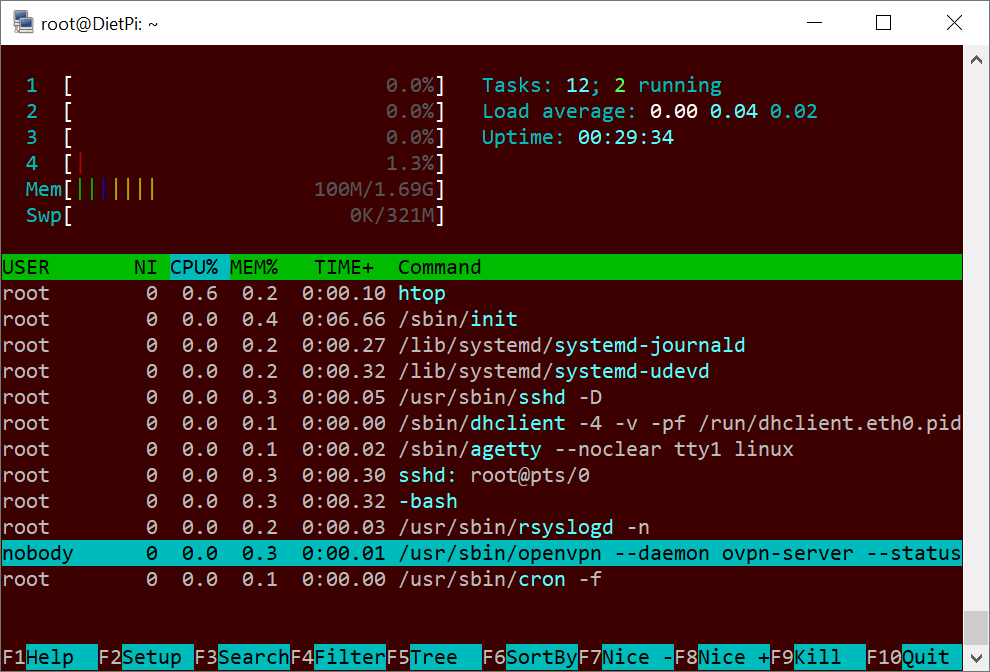Click F7 Nice - to lower niceness

(626, 657)
